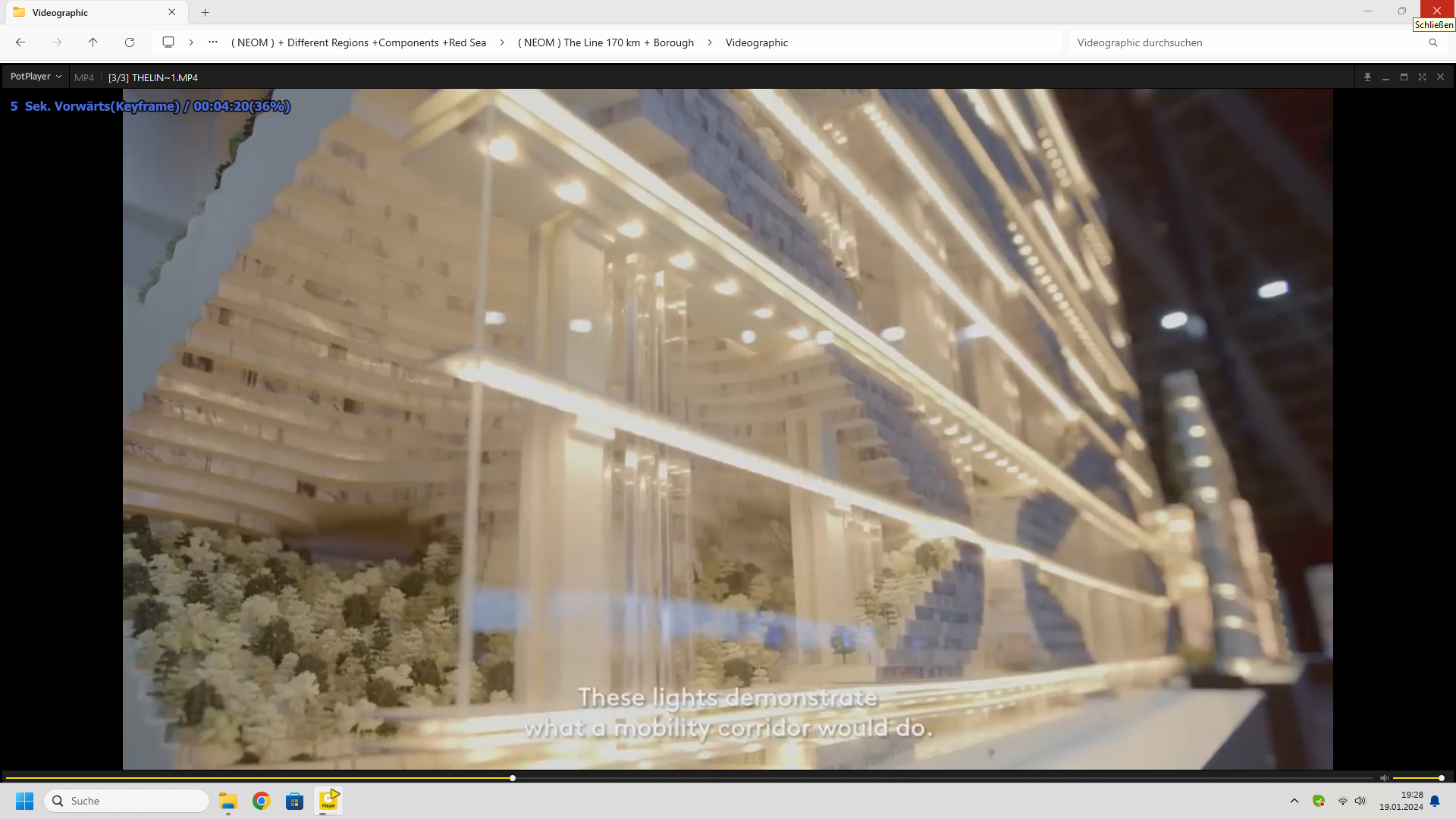Add a new Explorer tab

pyautogui.click(x=205, y=12)
